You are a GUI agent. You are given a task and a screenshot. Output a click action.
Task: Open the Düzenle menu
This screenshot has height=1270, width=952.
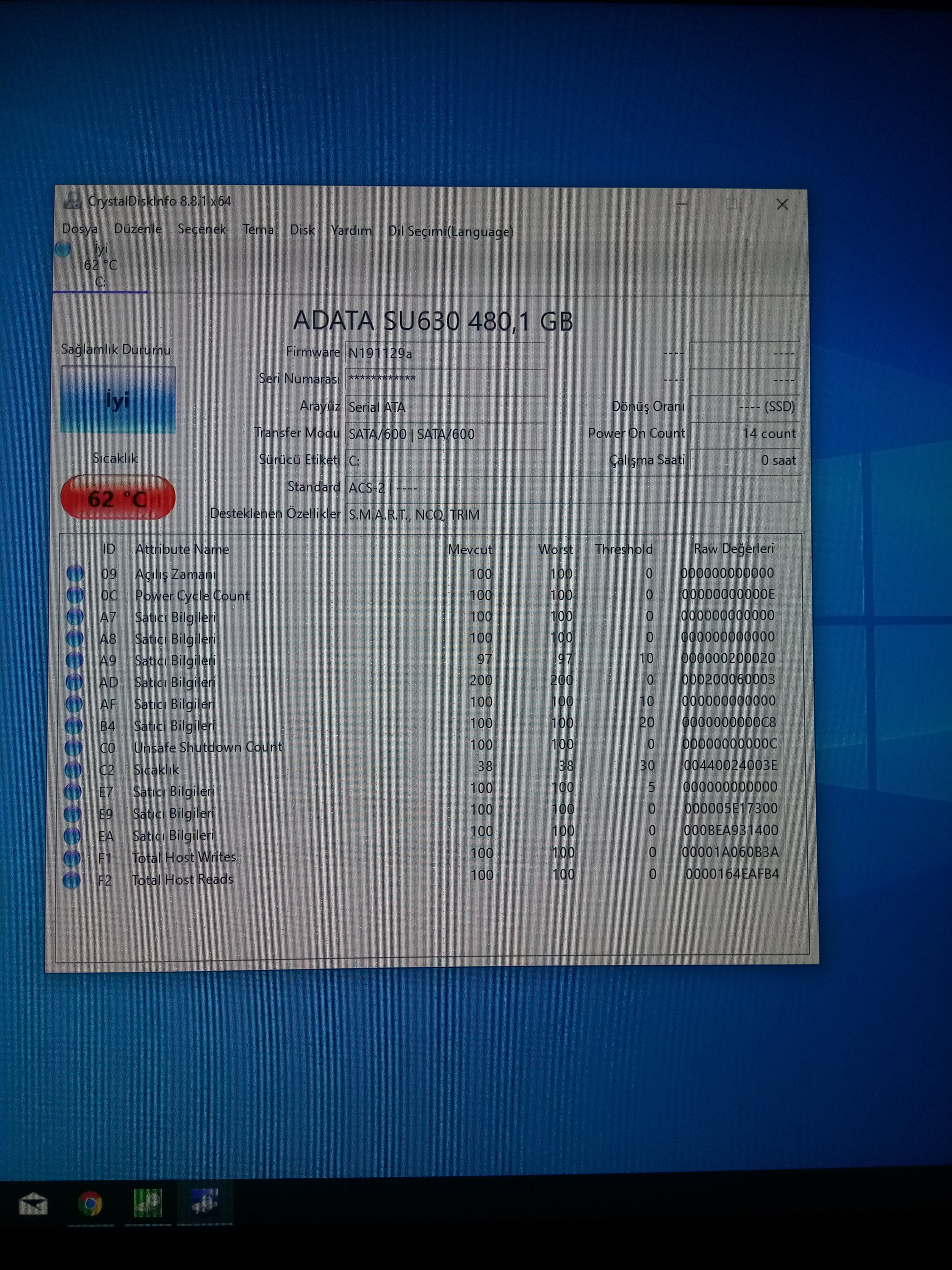click(138, 229)
